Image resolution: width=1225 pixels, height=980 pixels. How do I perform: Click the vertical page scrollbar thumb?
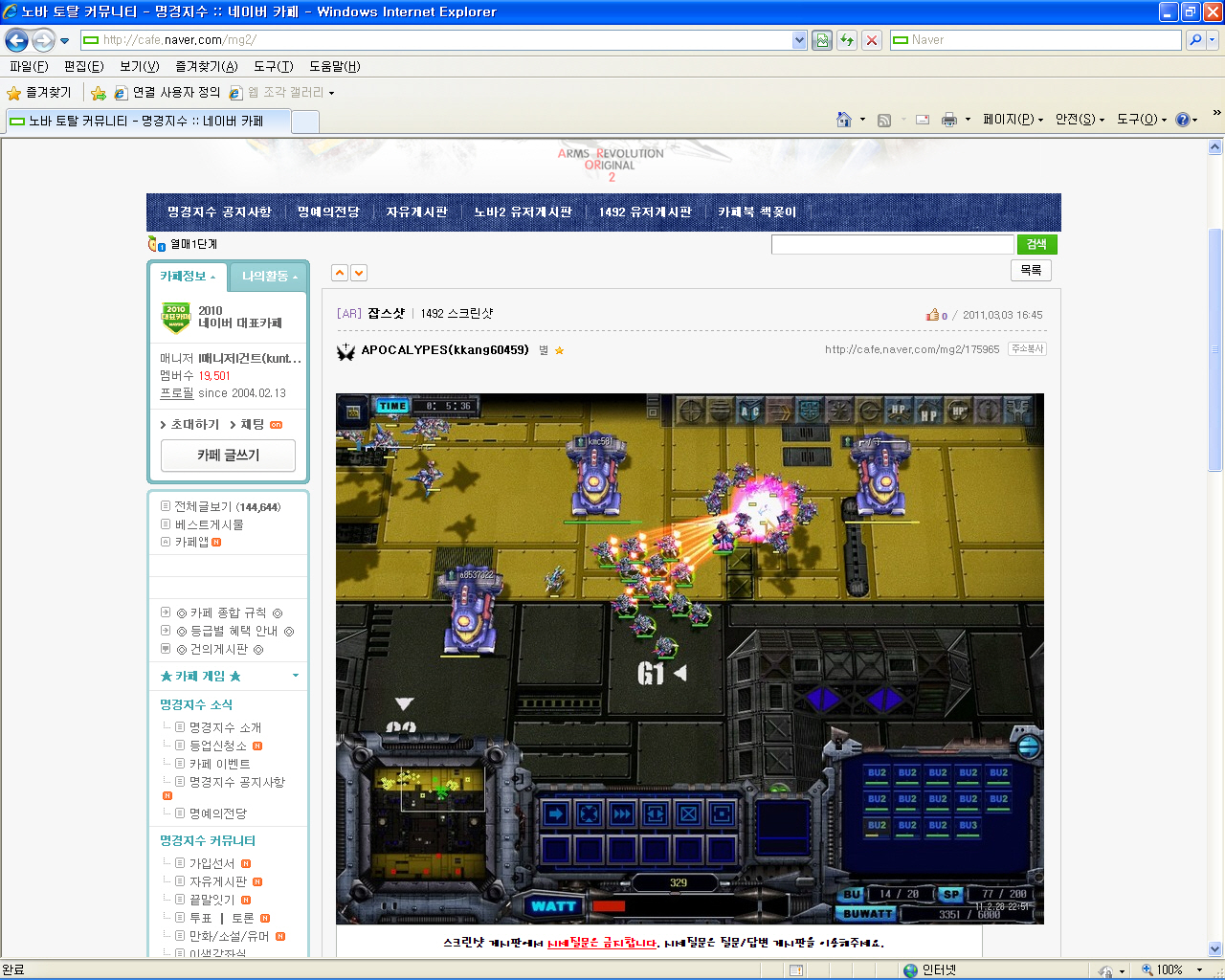click(x=1214, y=350)
